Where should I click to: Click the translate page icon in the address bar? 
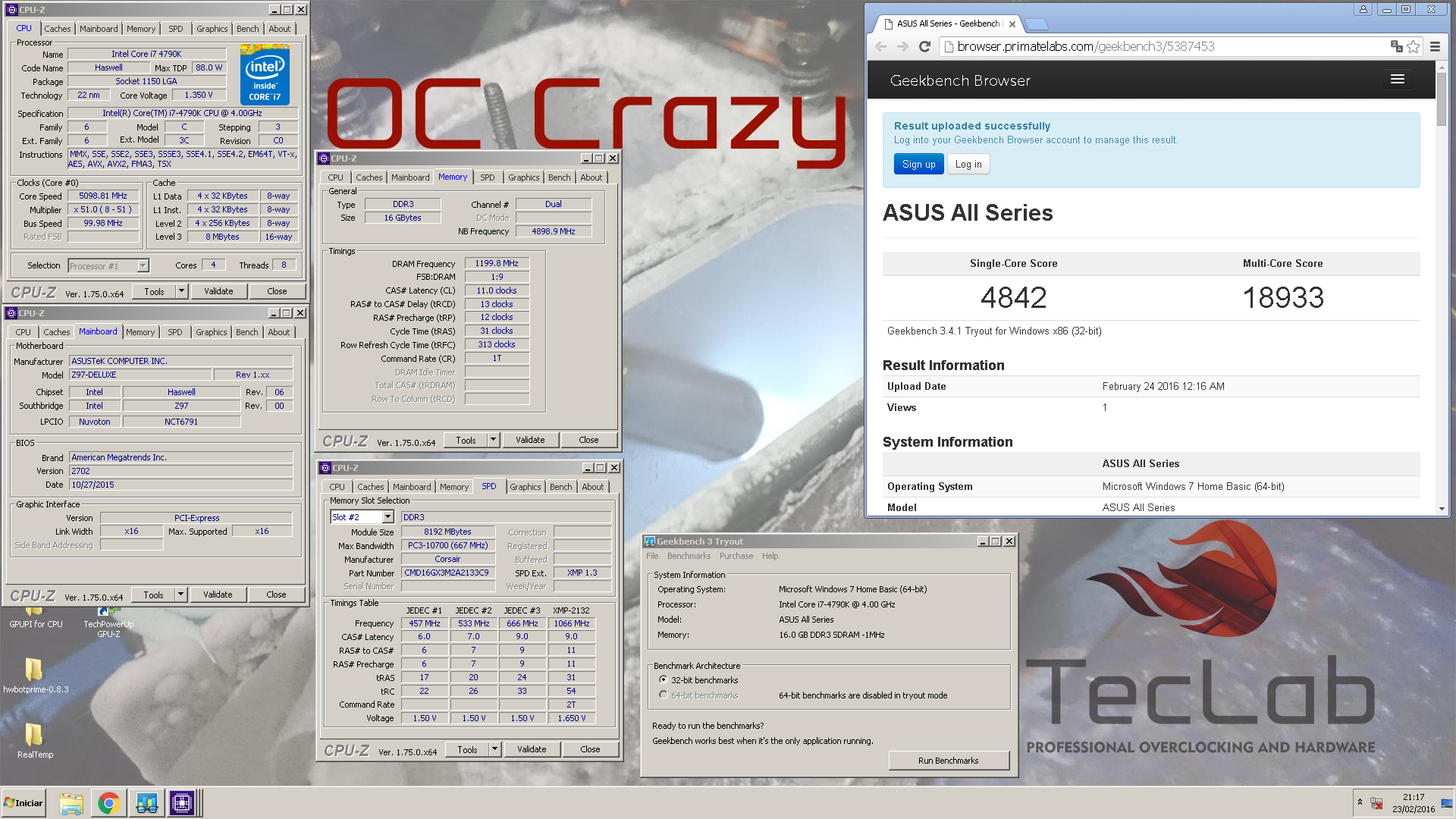click(x=1396, y=46)
